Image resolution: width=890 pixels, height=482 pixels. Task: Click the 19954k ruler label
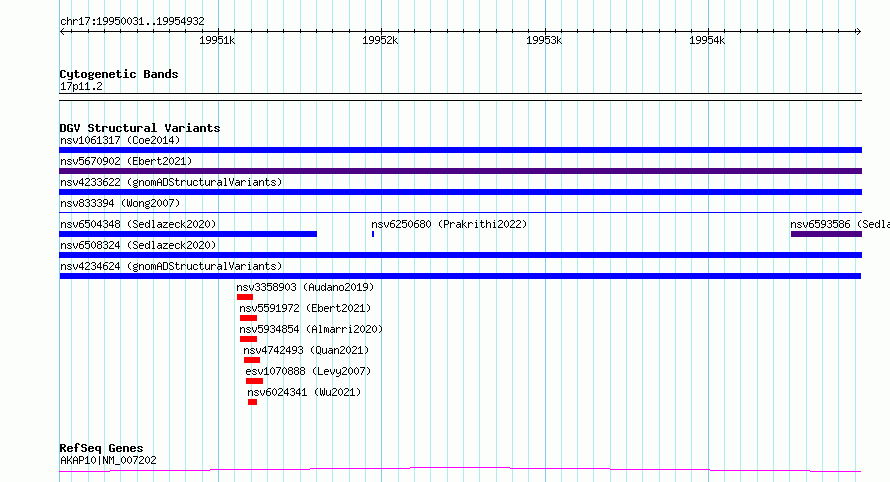point(707,40)
